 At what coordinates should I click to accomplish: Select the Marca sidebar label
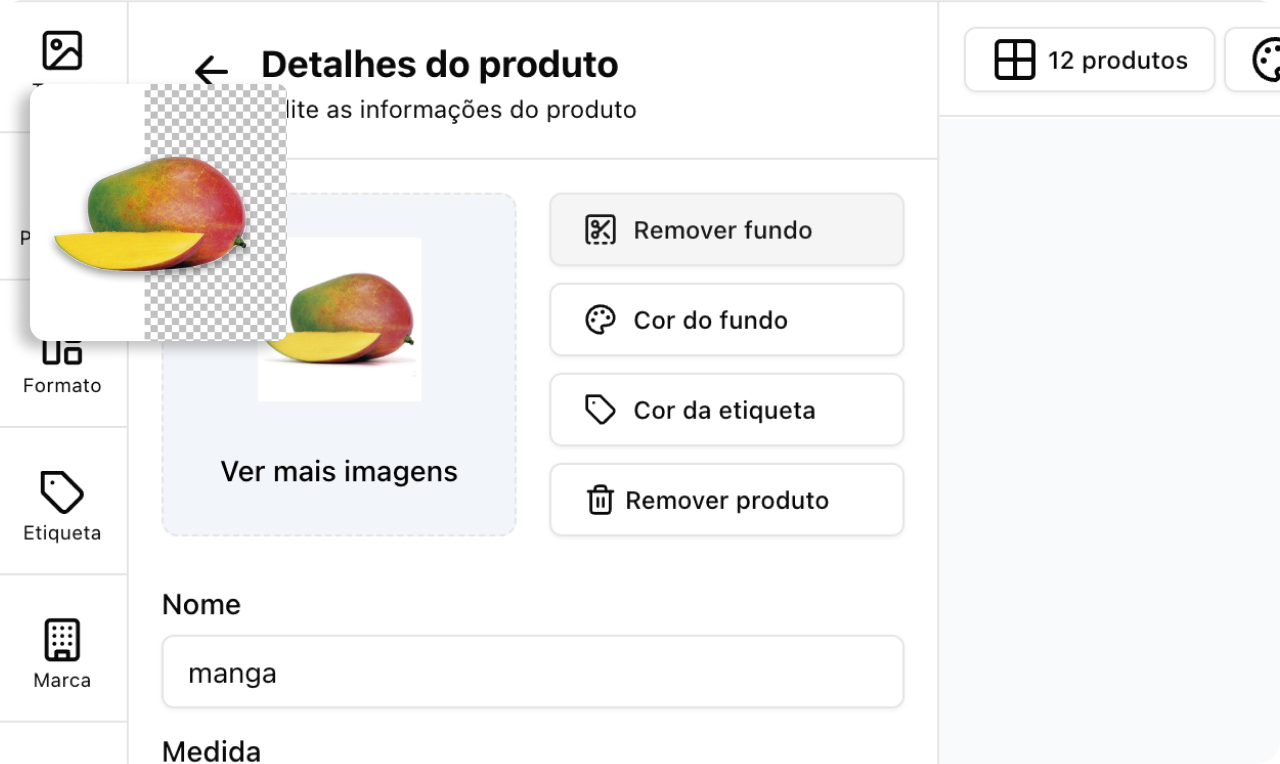click(x=62, y=680)
